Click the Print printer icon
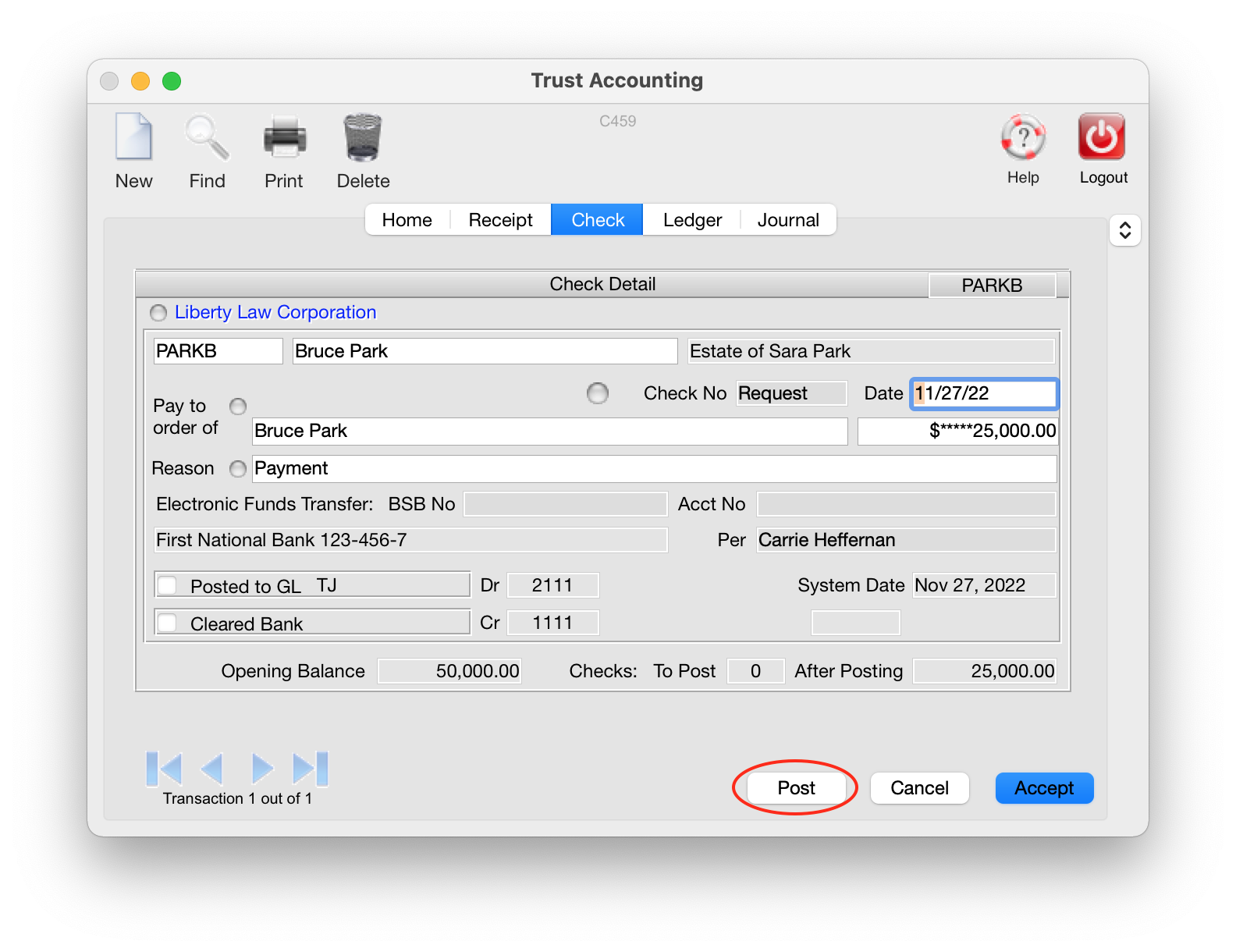 tap(284, 137)
